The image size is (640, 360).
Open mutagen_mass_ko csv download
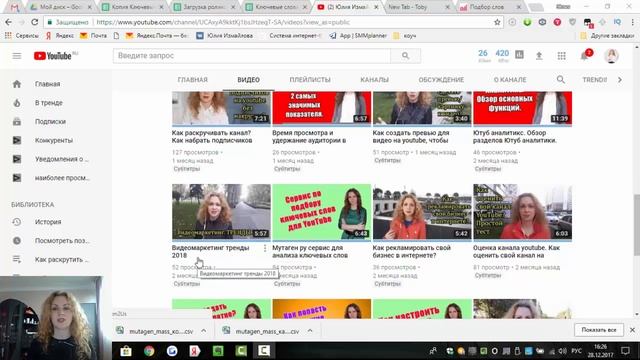[x=161, y=331]
